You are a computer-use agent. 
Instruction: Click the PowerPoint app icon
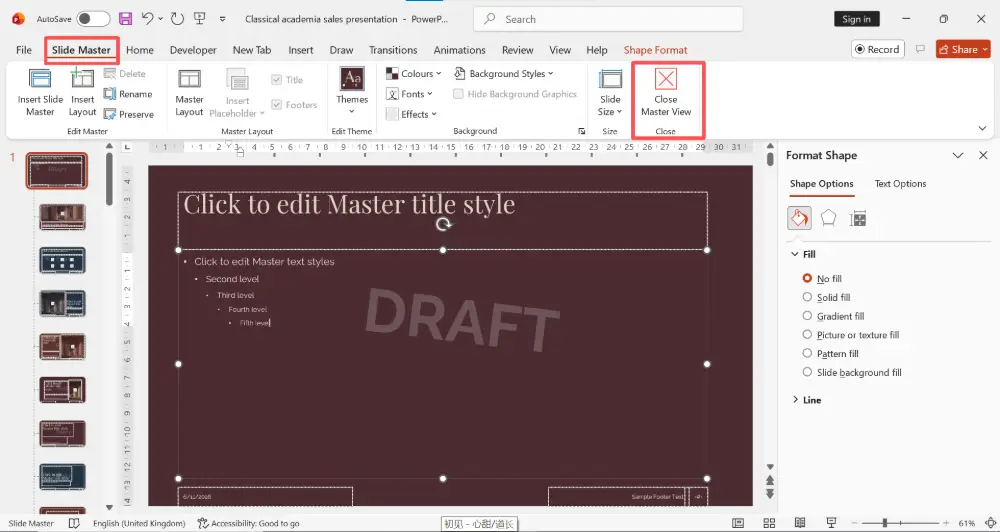[x=18, y=19]
